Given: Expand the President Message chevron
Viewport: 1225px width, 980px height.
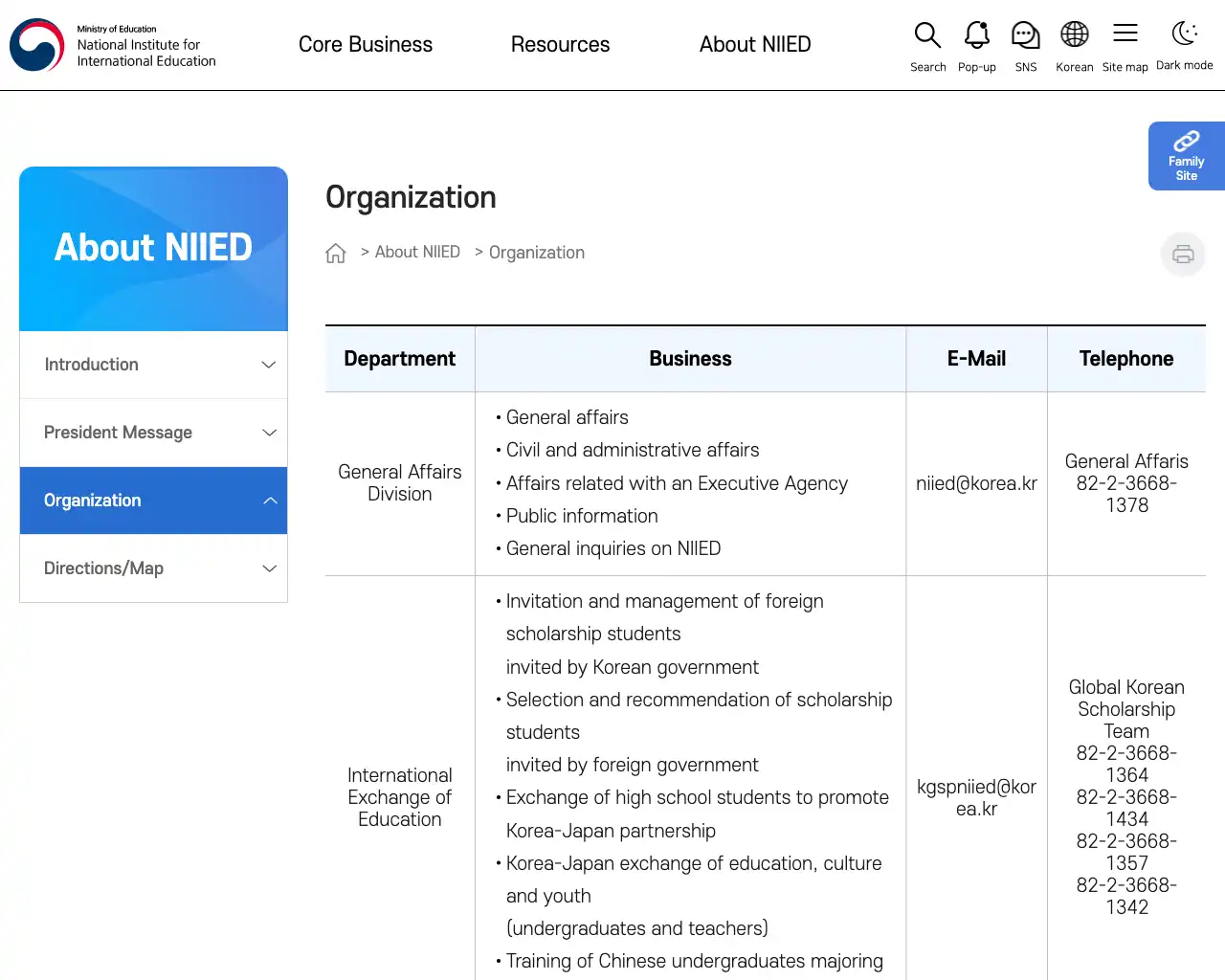Looking at the screenshot, I should (269, 433).
